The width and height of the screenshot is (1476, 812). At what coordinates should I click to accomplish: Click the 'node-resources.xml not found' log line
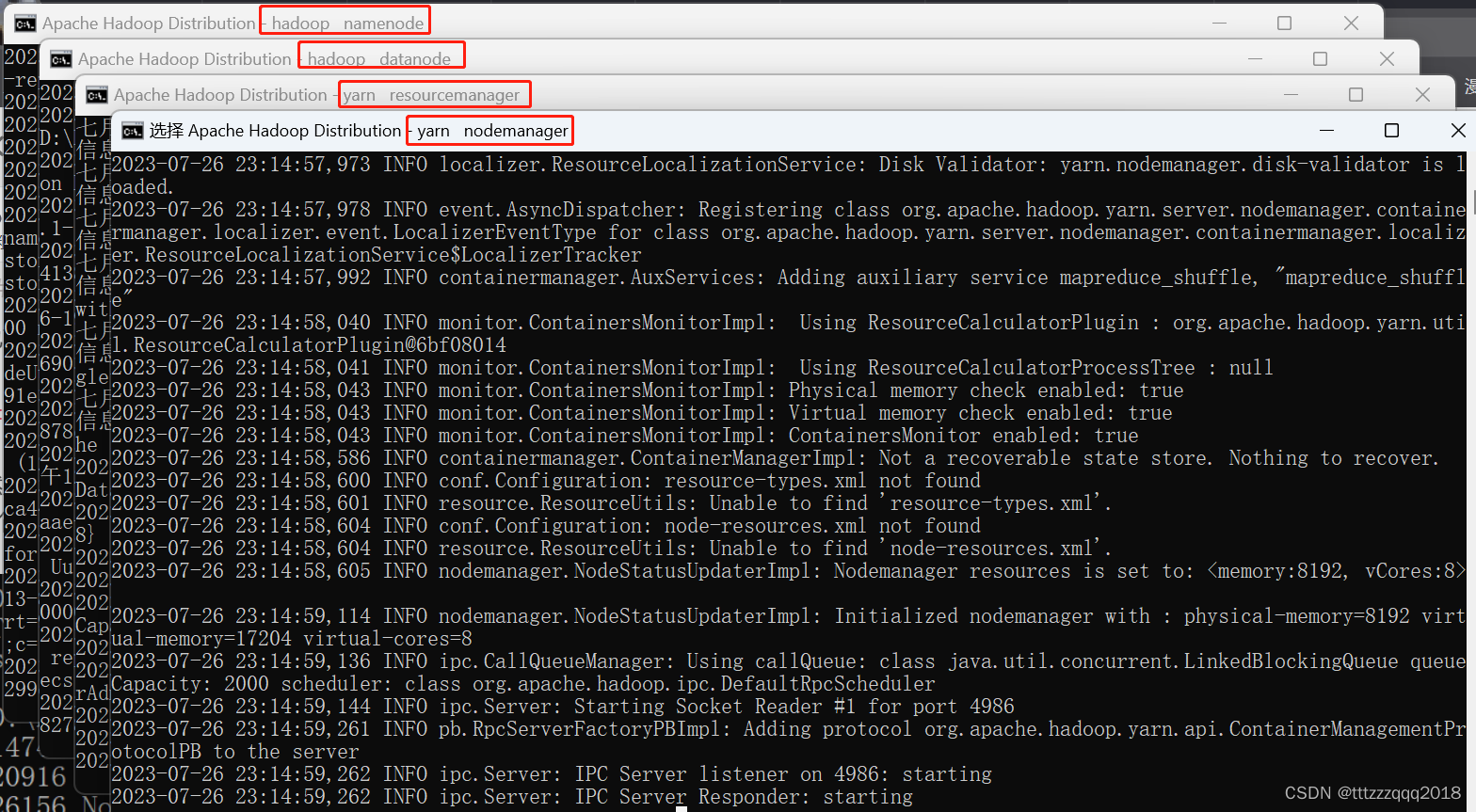click(546, 526)
